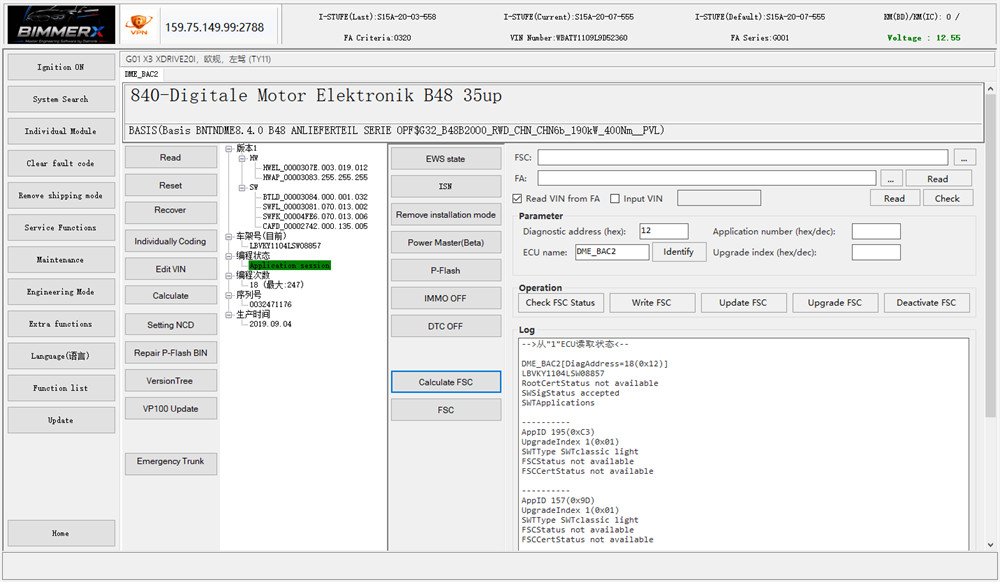The width and height of the screenshot is (1000, 582).
Task: Click the Identify button
Action: (x=679, y=252)
